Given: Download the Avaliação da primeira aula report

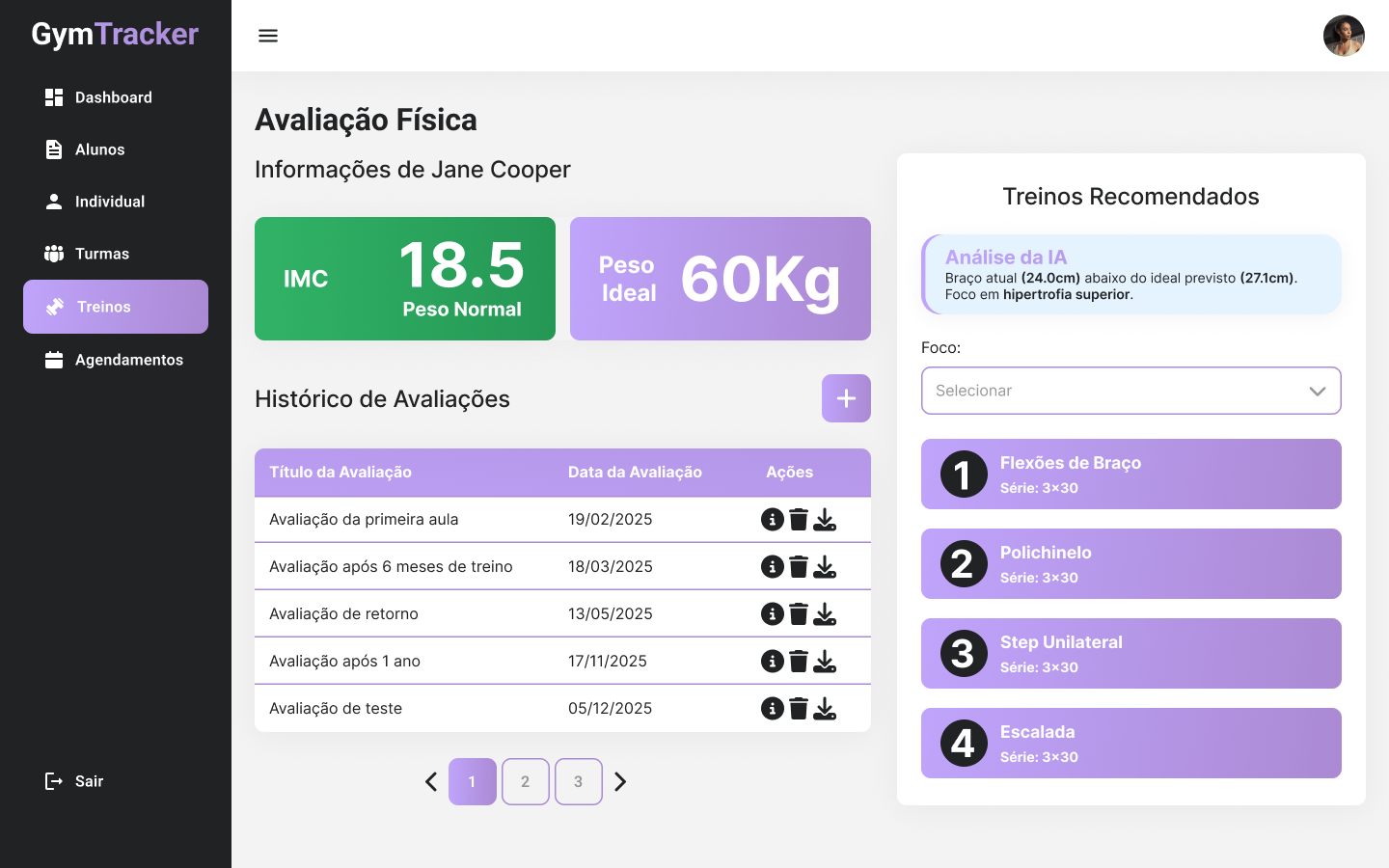Looking at the screenshot, I should [x=825, y=520].
